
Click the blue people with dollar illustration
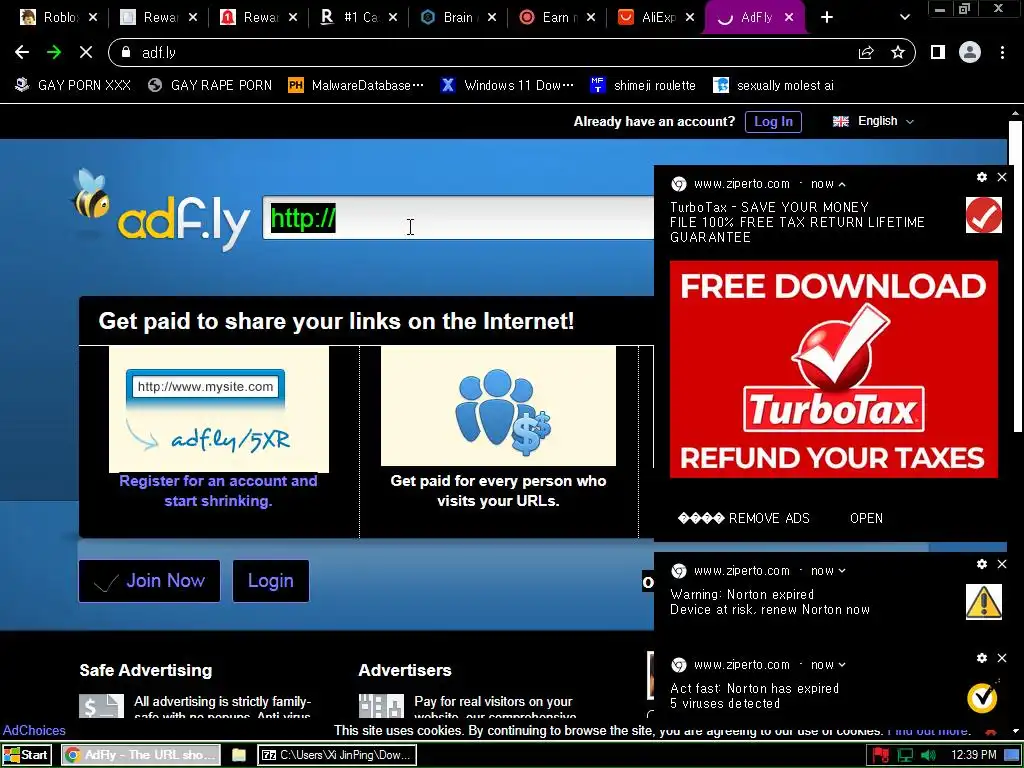pos(498,406)
